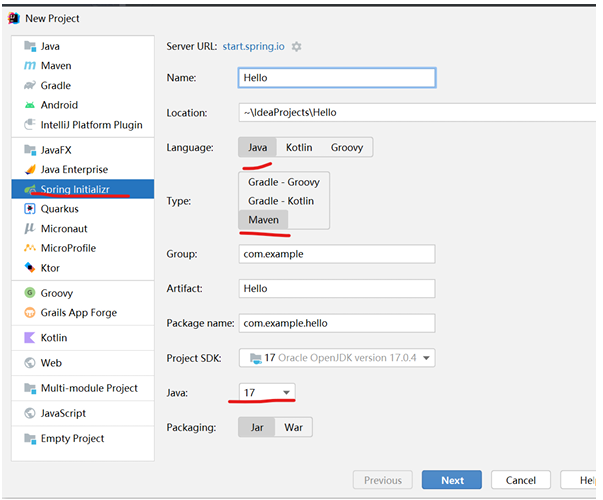Click the Micronaut mu icon

pyautogui.click(x=30, y=228)
